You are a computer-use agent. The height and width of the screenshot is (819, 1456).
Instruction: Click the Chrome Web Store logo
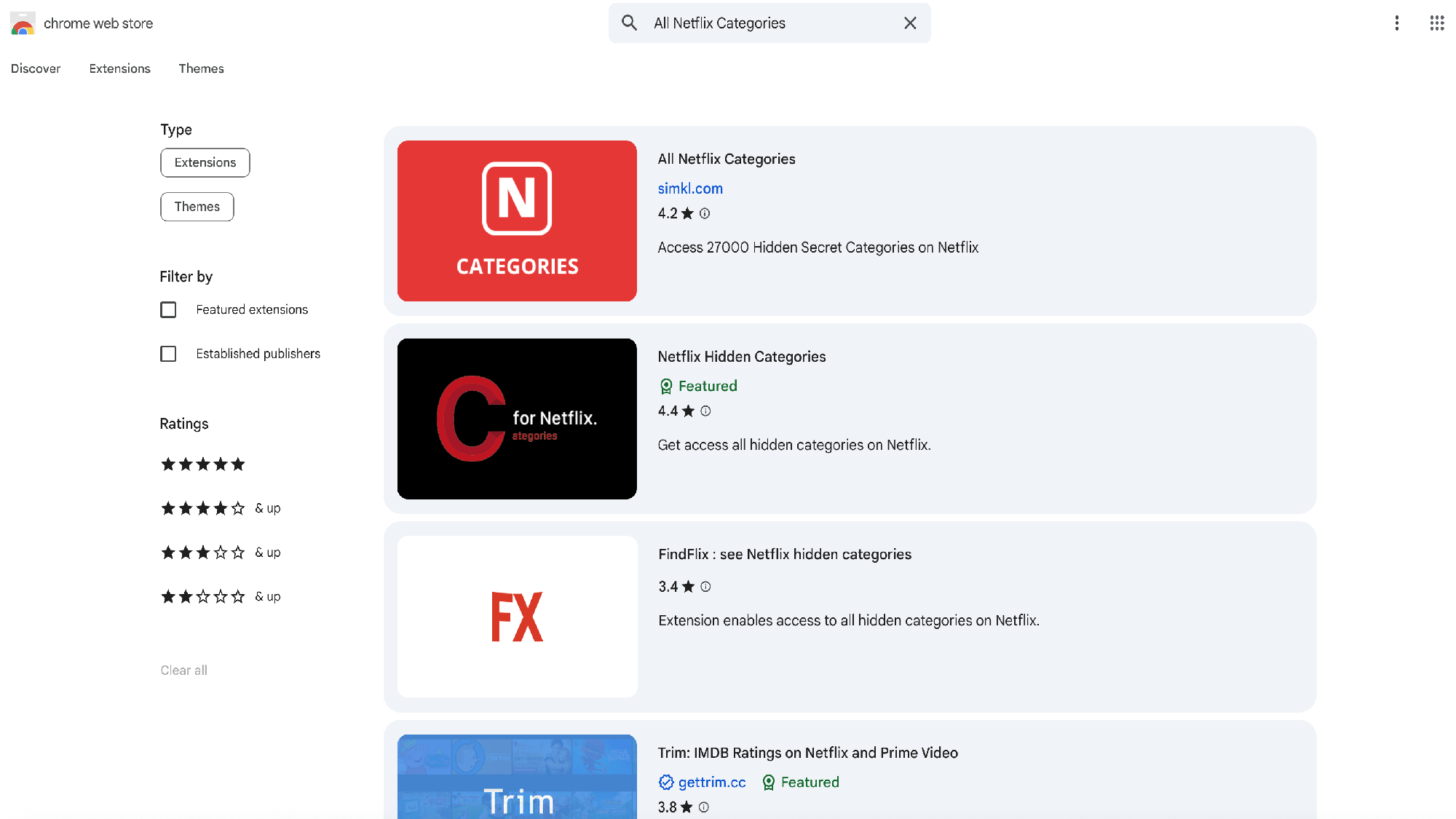point(23,23)
